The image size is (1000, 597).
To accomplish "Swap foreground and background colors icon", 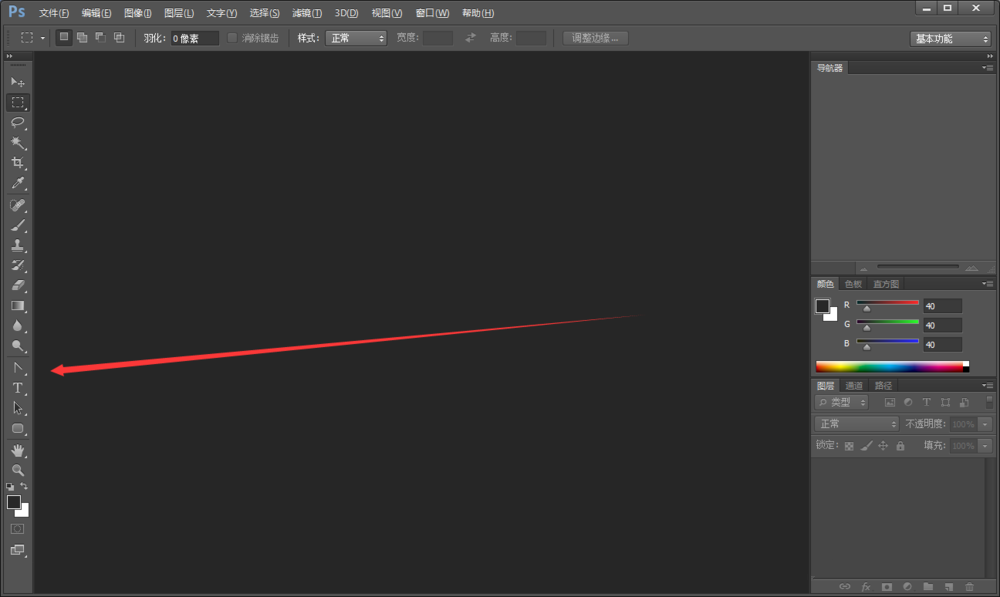I will pos(24,486).
